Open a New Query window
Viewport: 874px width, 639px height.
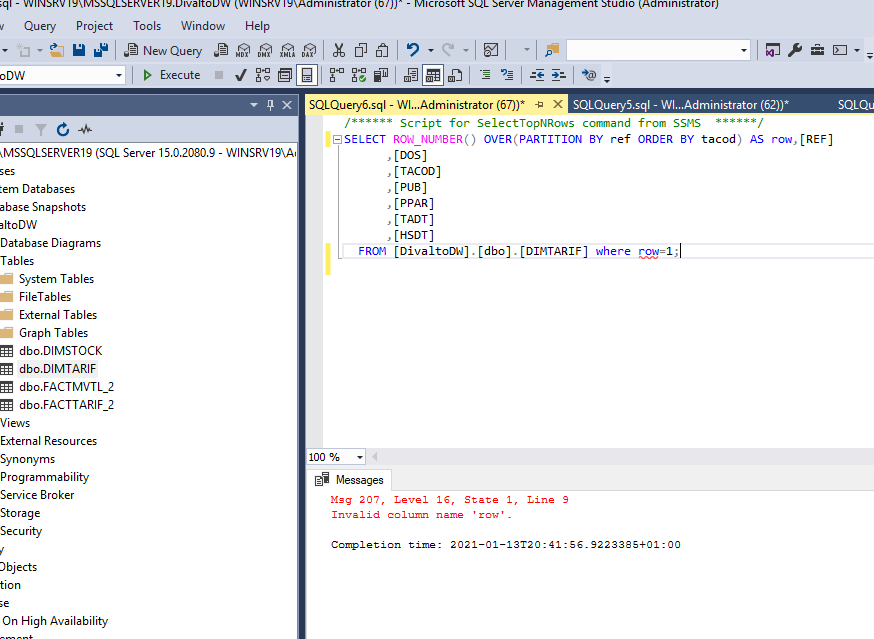click(165, 49)
